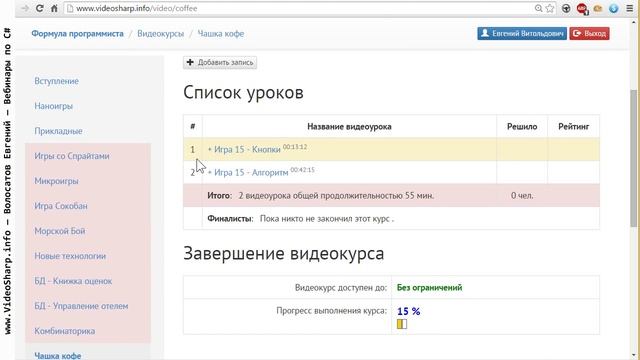This screenshot has width=640, height=360.
Task: Click the Название видеоурока column header
Action: 349,127
